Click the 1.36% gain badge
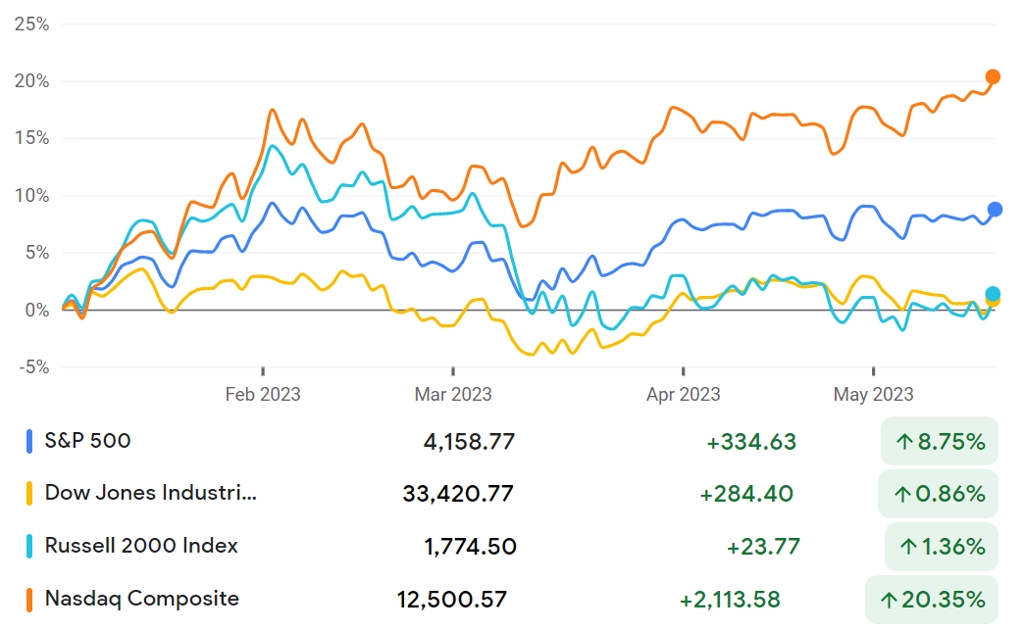Image resolution: width=1024 pixels, height=631 pixels. point(941,547)
